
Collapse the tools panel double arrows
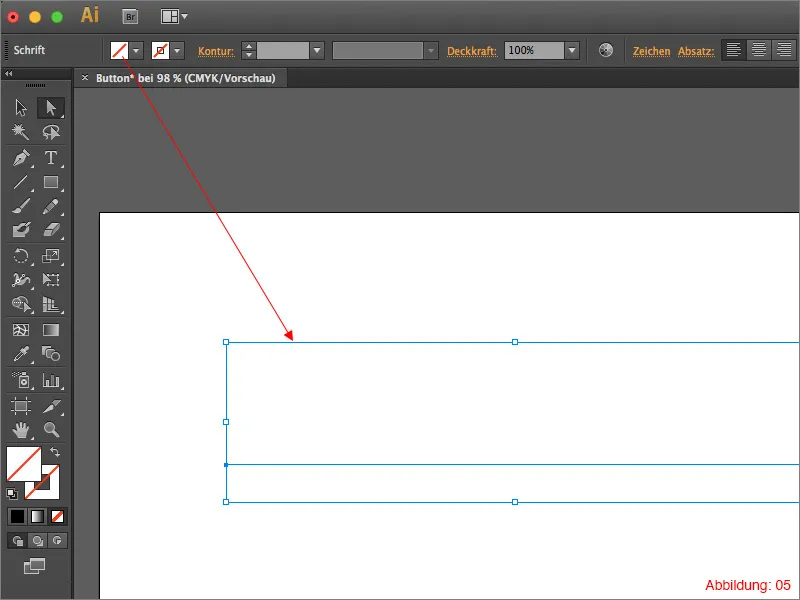pos(9,74)
